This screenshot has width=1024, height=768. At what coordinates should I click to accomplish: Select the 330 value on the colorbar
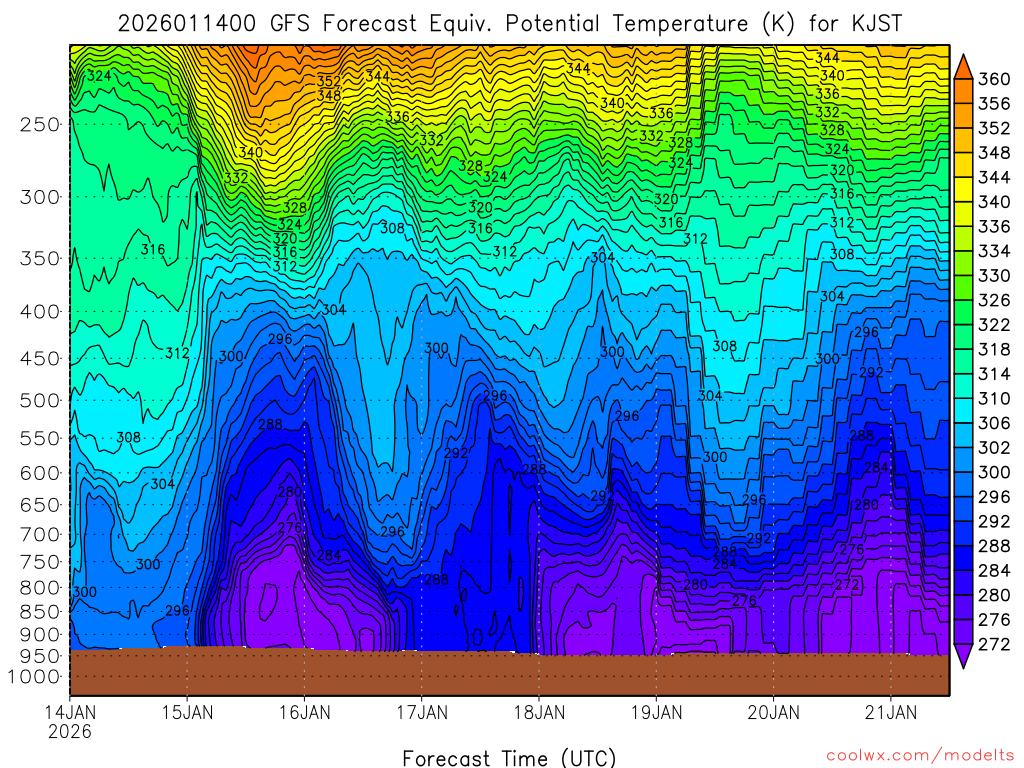(994, 276)
